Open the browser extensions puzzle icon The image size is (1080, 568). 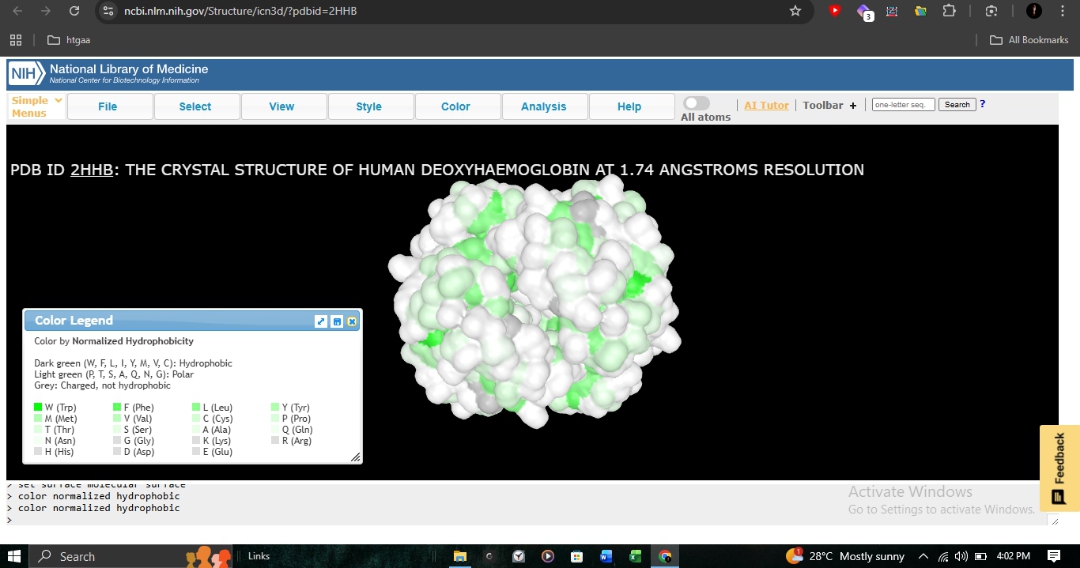(949, 11)
